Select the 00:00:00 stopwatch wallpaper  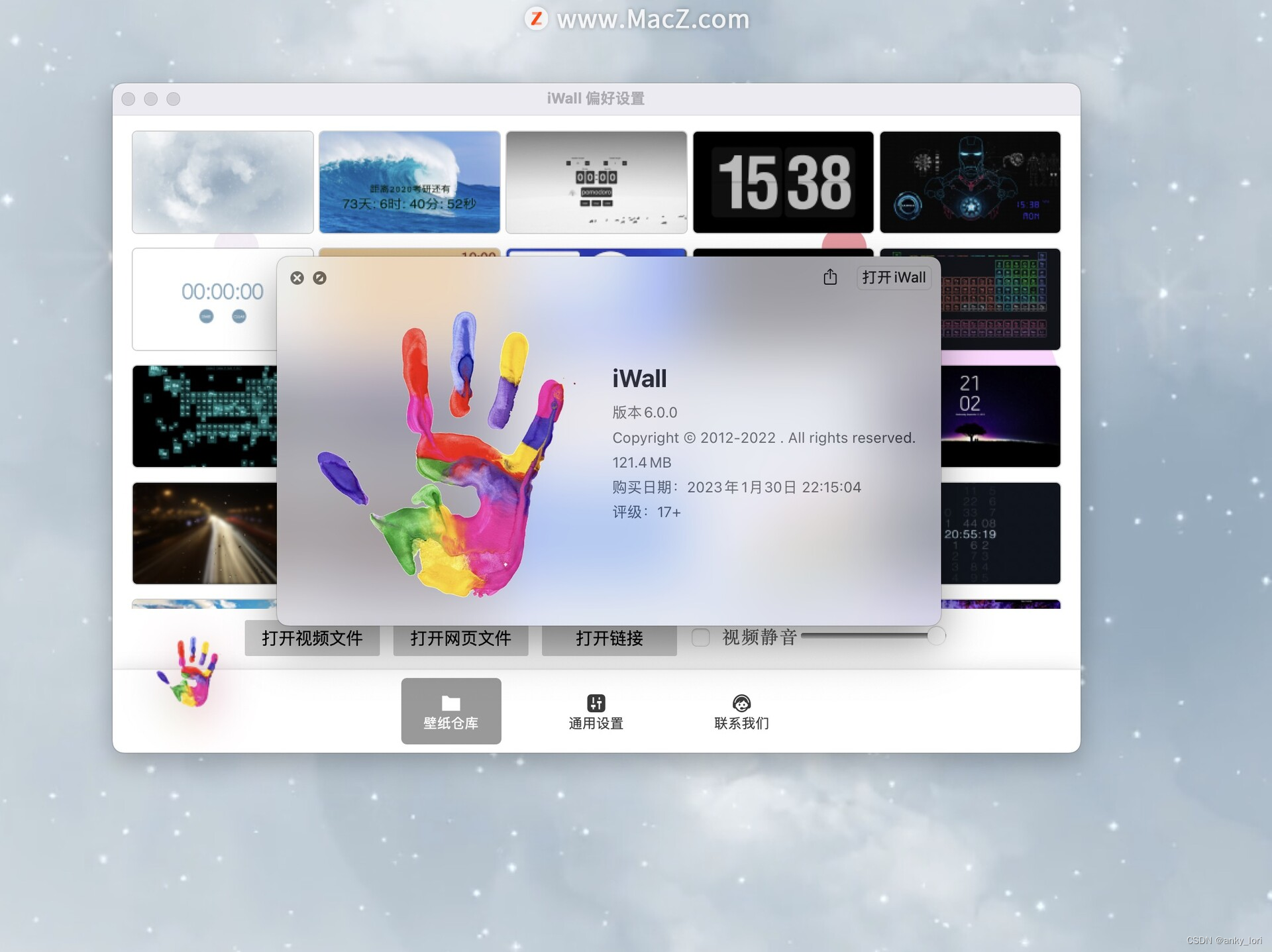point(205,299)
